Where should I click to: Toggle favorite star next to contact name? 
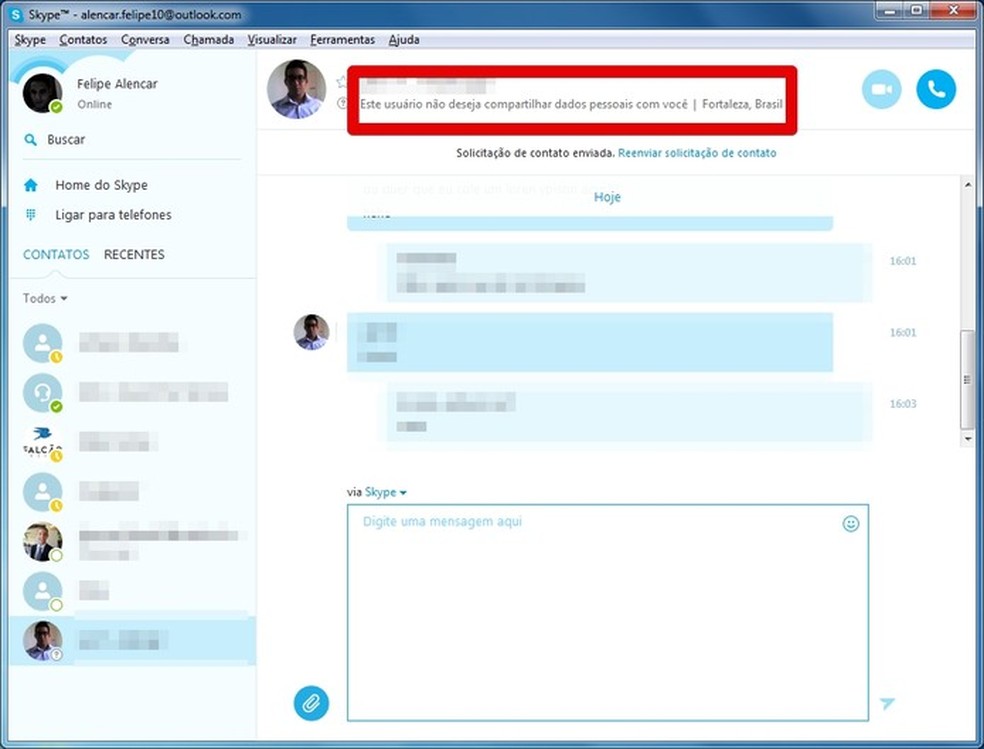pos(341,82)
